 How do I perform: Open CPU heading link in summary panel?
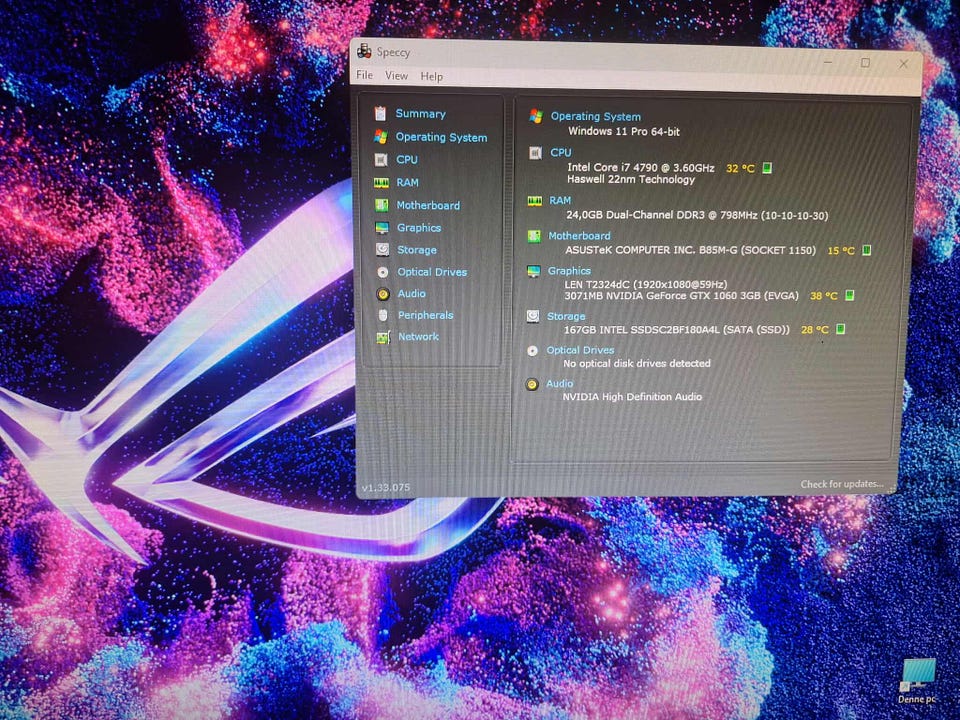(561, 152)
